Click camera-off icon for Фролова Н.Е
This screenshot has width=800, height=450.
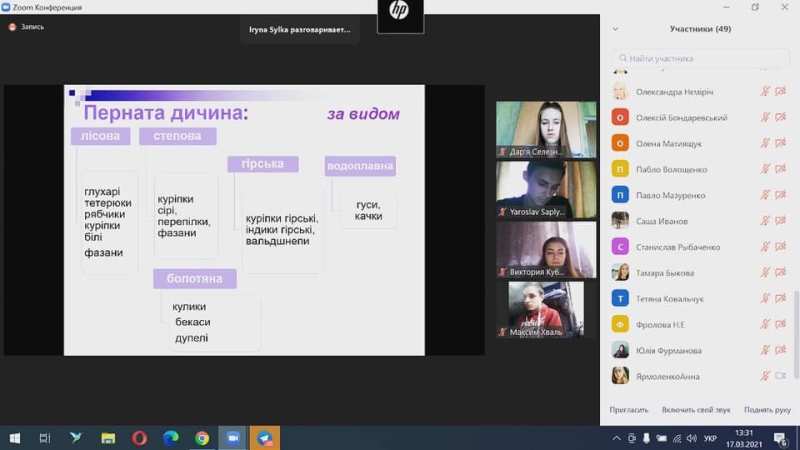coord(780,324)
